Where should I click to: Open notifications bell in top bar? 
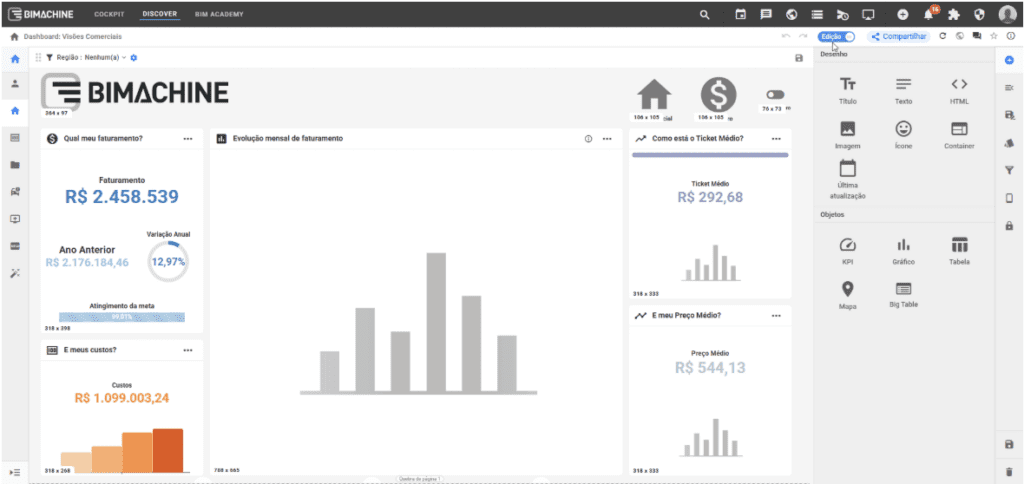point(928,14)
